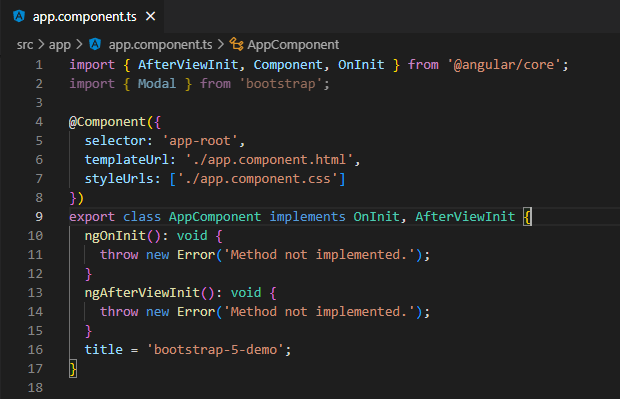Click the './app.component.html' string
The width and height of the screenshot is (620, 399).
tap(269, 160)
